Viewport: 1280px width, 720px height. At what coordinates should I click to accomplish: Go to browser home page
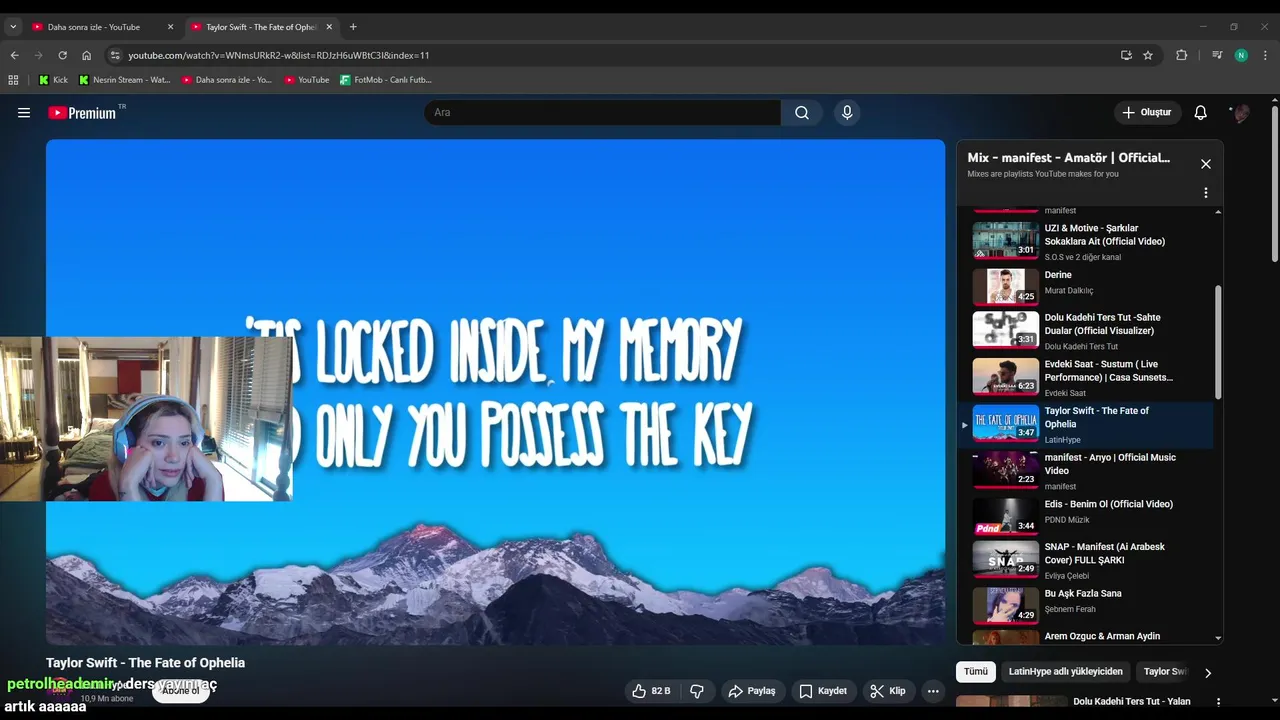(x=86, y=55)
